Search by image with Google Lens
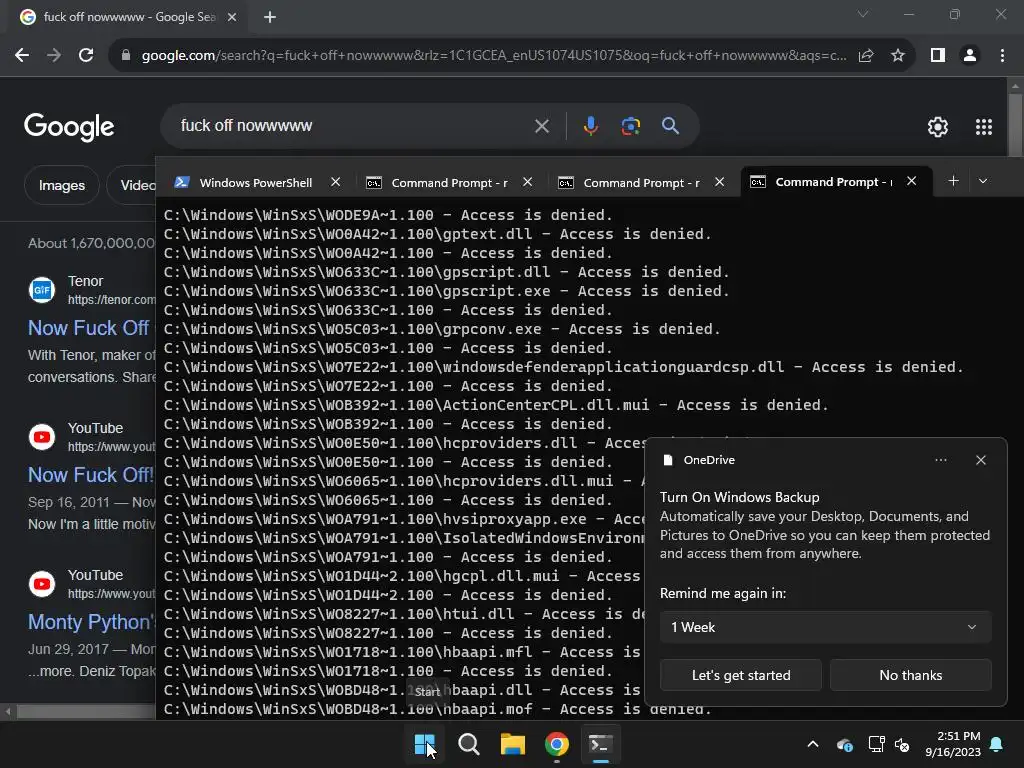 point(630,126)
